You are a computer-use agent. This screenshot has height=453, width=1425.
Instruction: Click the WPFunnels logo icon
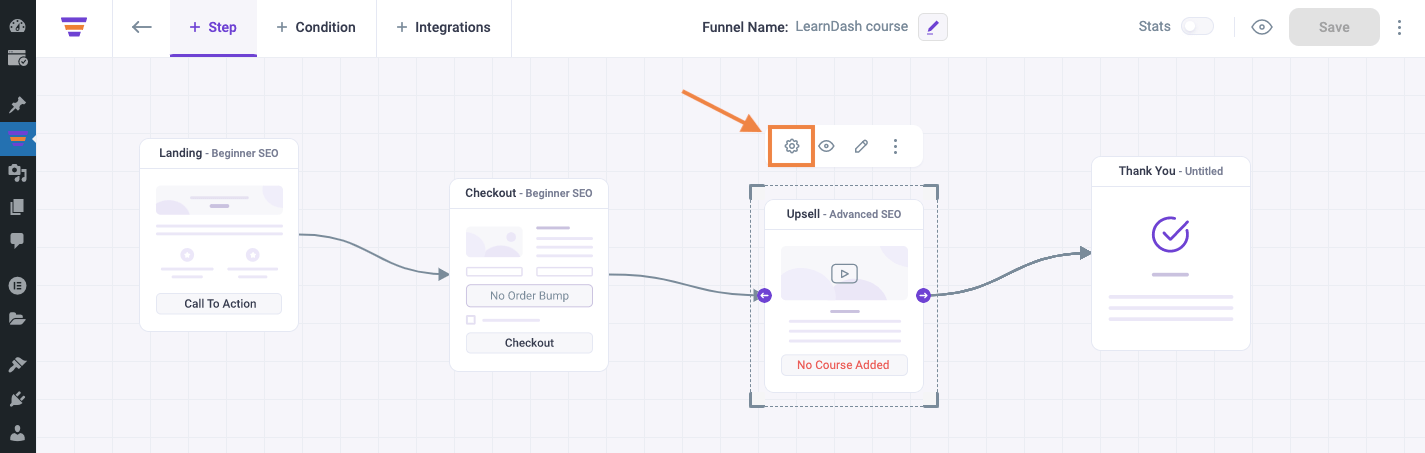point(74,27)
